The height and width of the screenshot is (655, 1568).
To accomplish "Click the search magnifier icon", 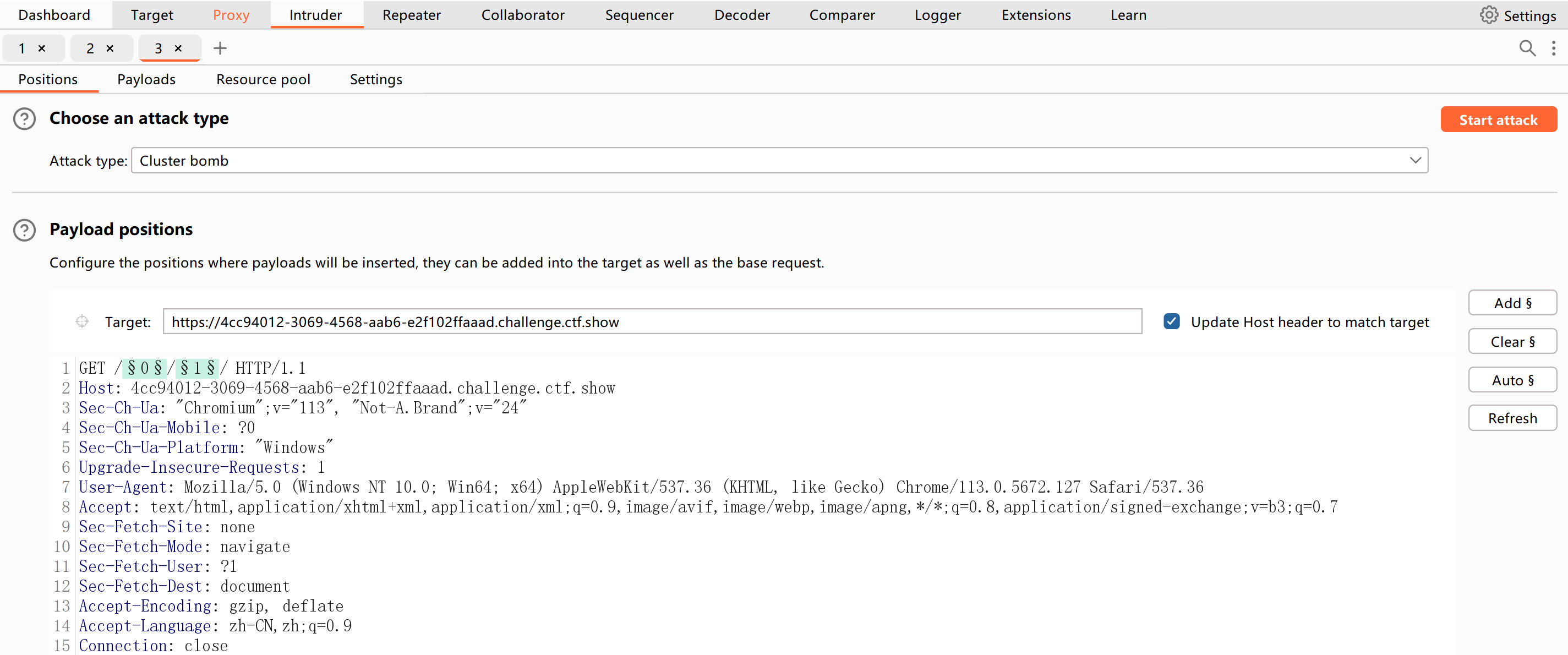I will (x=1527, y=48).
